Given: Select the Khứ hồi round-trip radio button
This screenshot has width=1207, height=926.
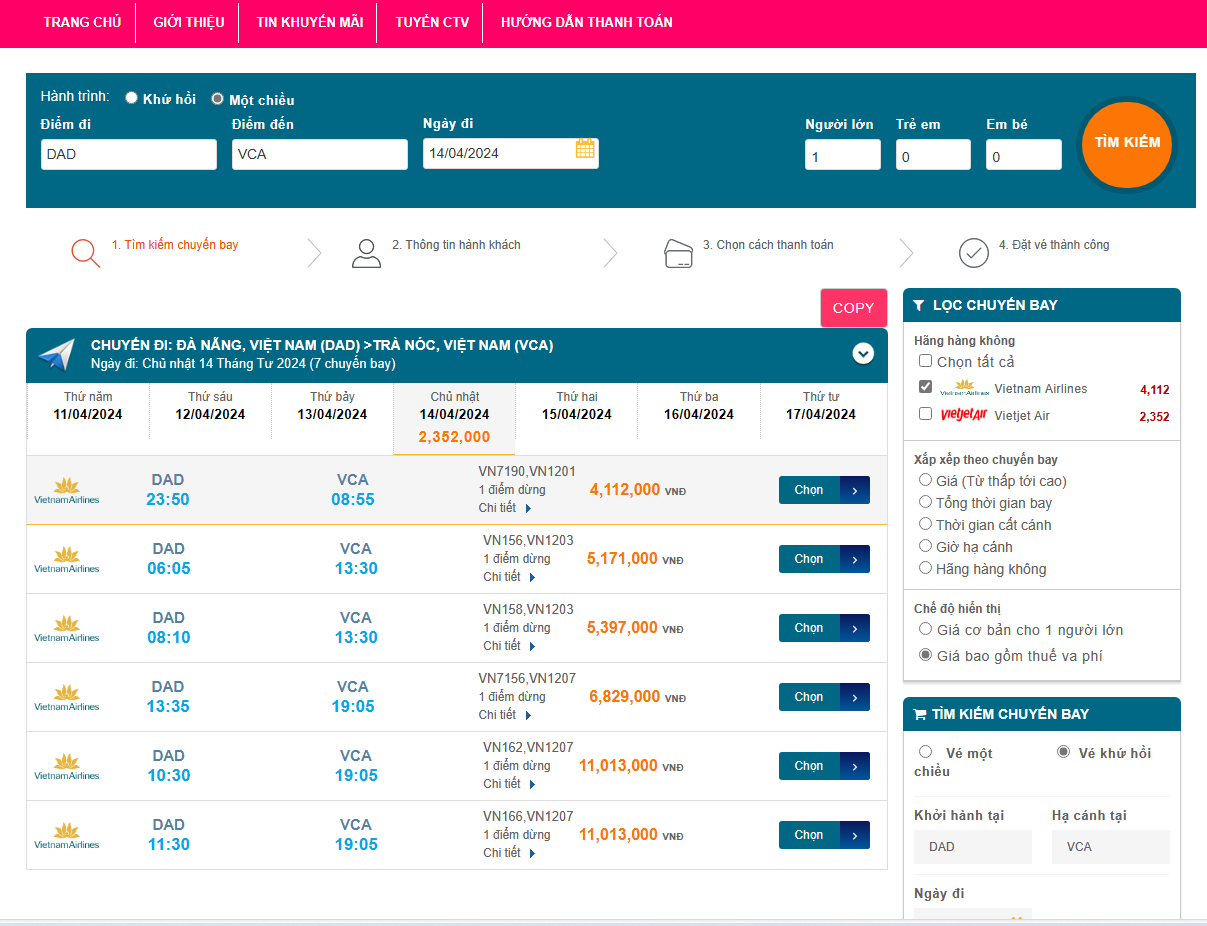Looking at the screenshot, I should pyautogui.click(x=131, y=98).
